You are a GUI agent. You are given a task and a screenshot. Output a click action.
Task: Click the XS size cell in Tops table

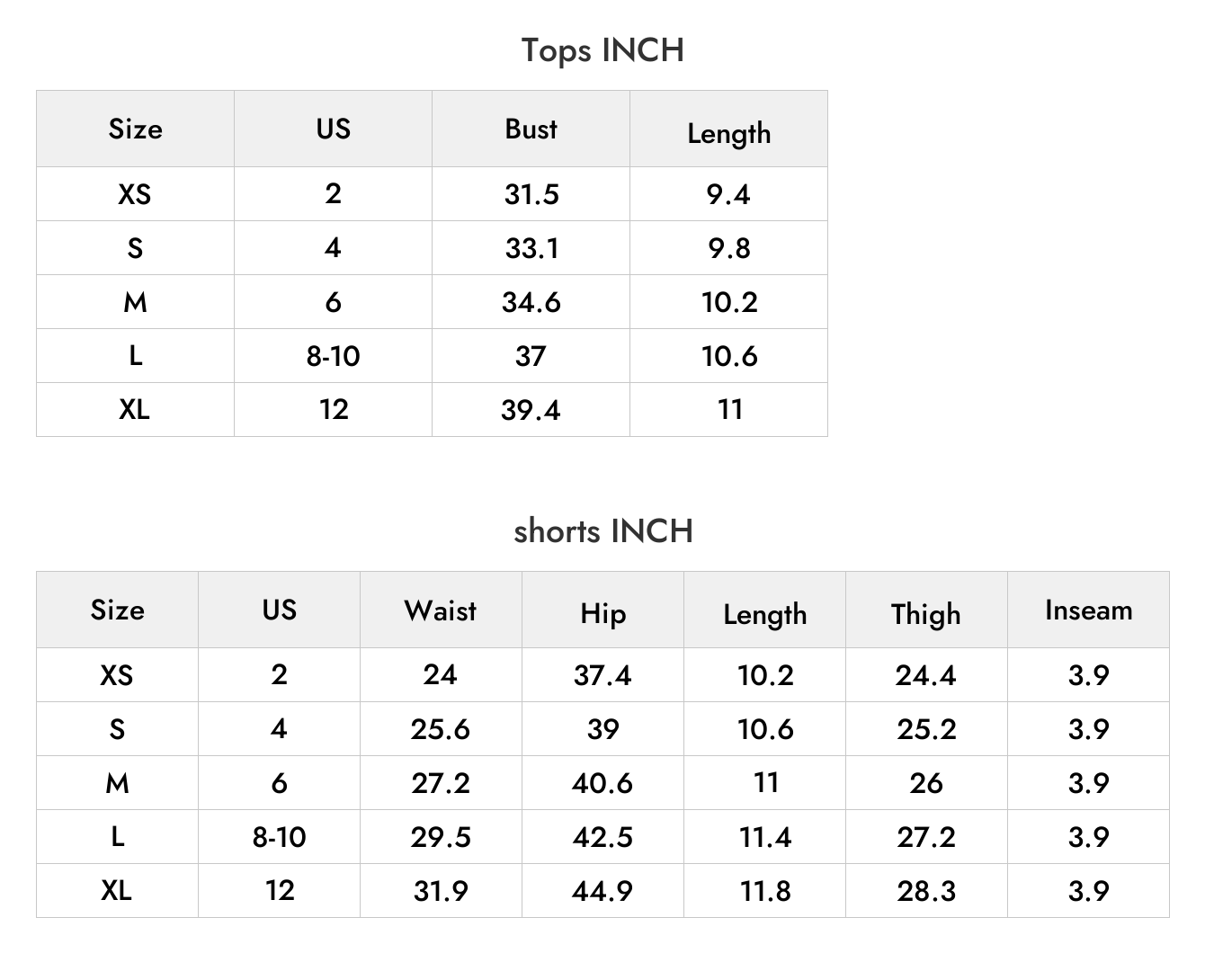coord(135,193)
